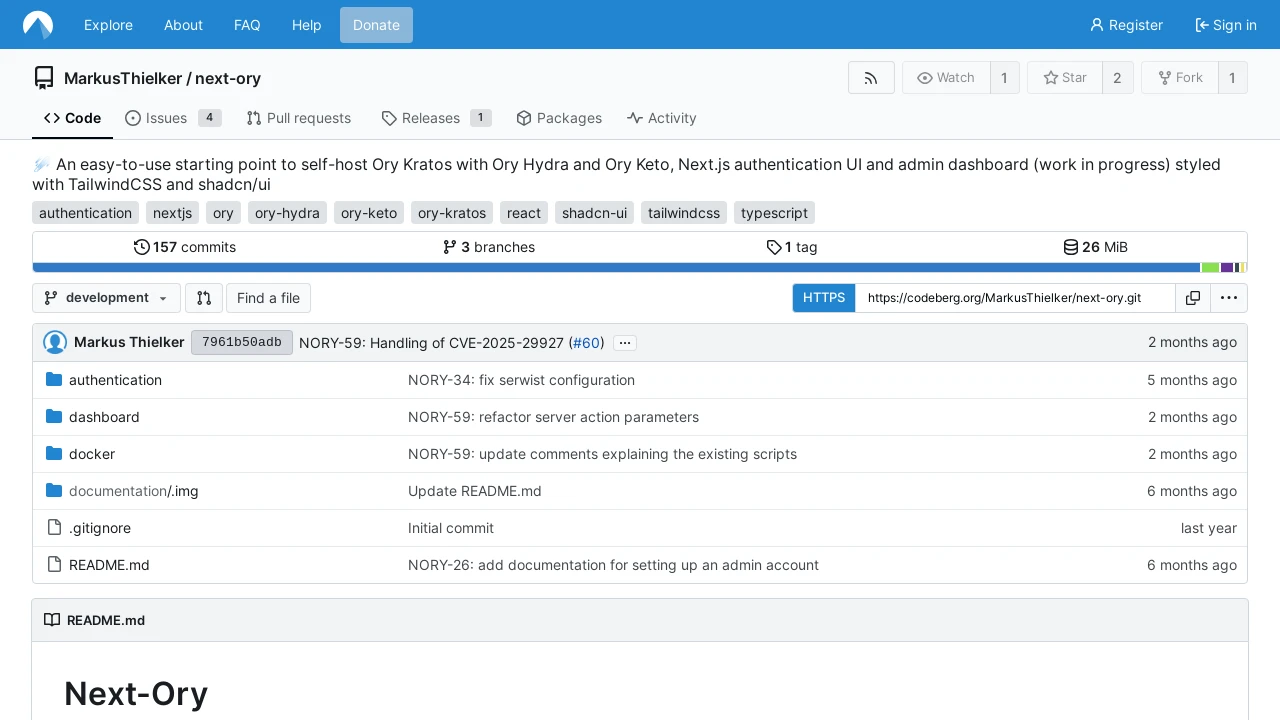Copy the repository clone URL
The height and width of the screenshot is (720, 1280).
click(x=1193, y=298)
